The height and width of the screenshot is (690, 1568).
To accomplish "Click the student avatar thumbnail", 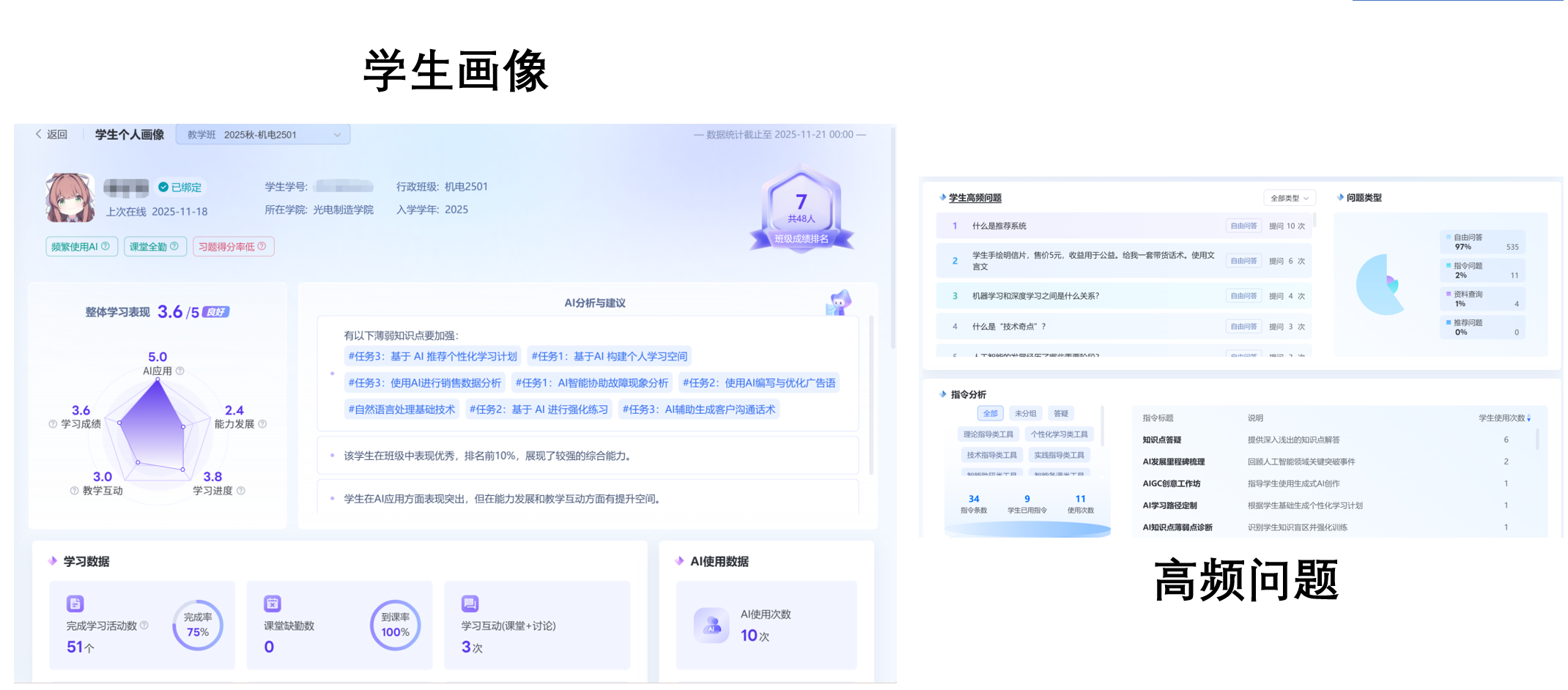I will point(69,198).
